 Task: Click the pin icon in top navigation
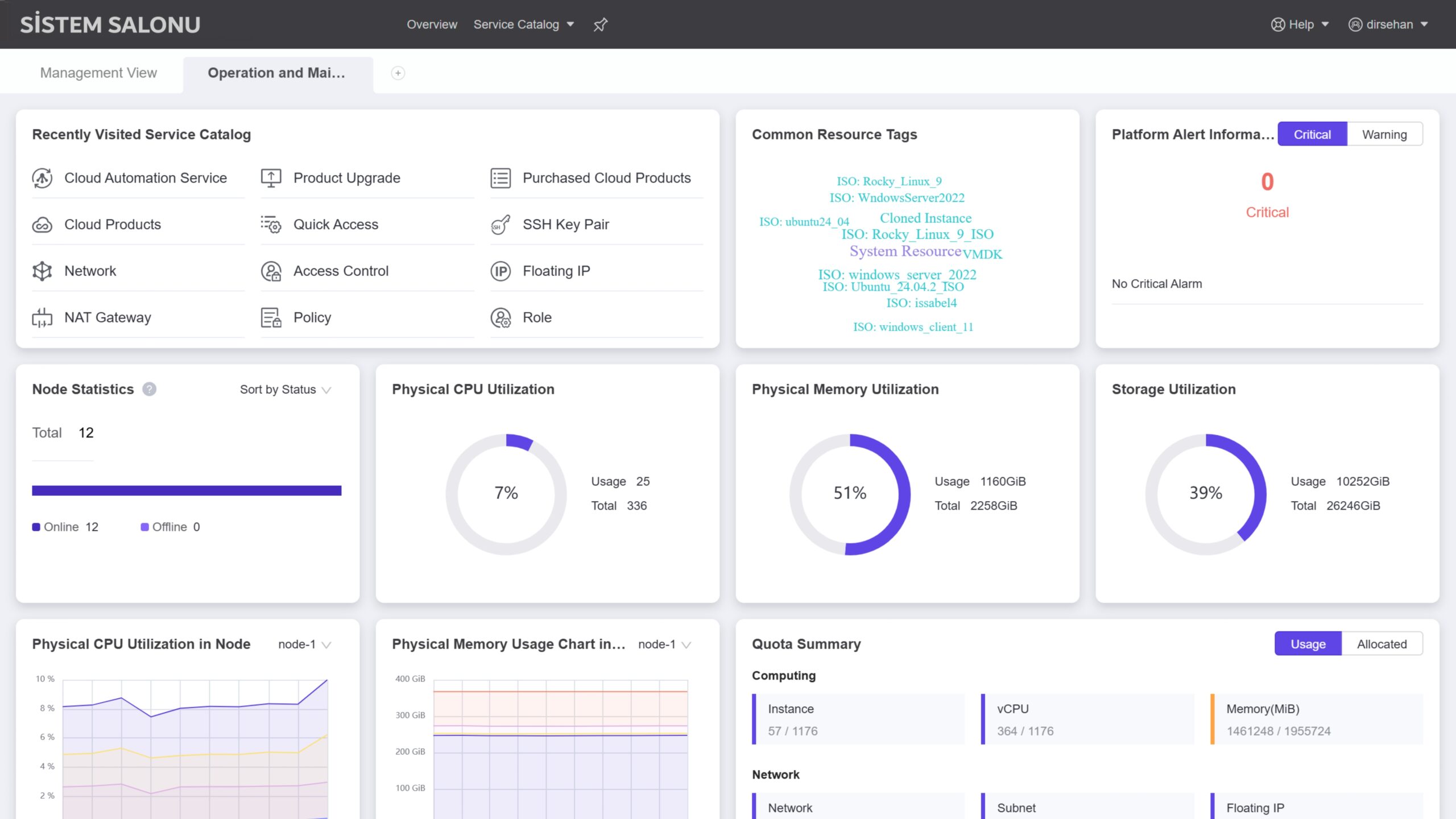tap(600, 24)
